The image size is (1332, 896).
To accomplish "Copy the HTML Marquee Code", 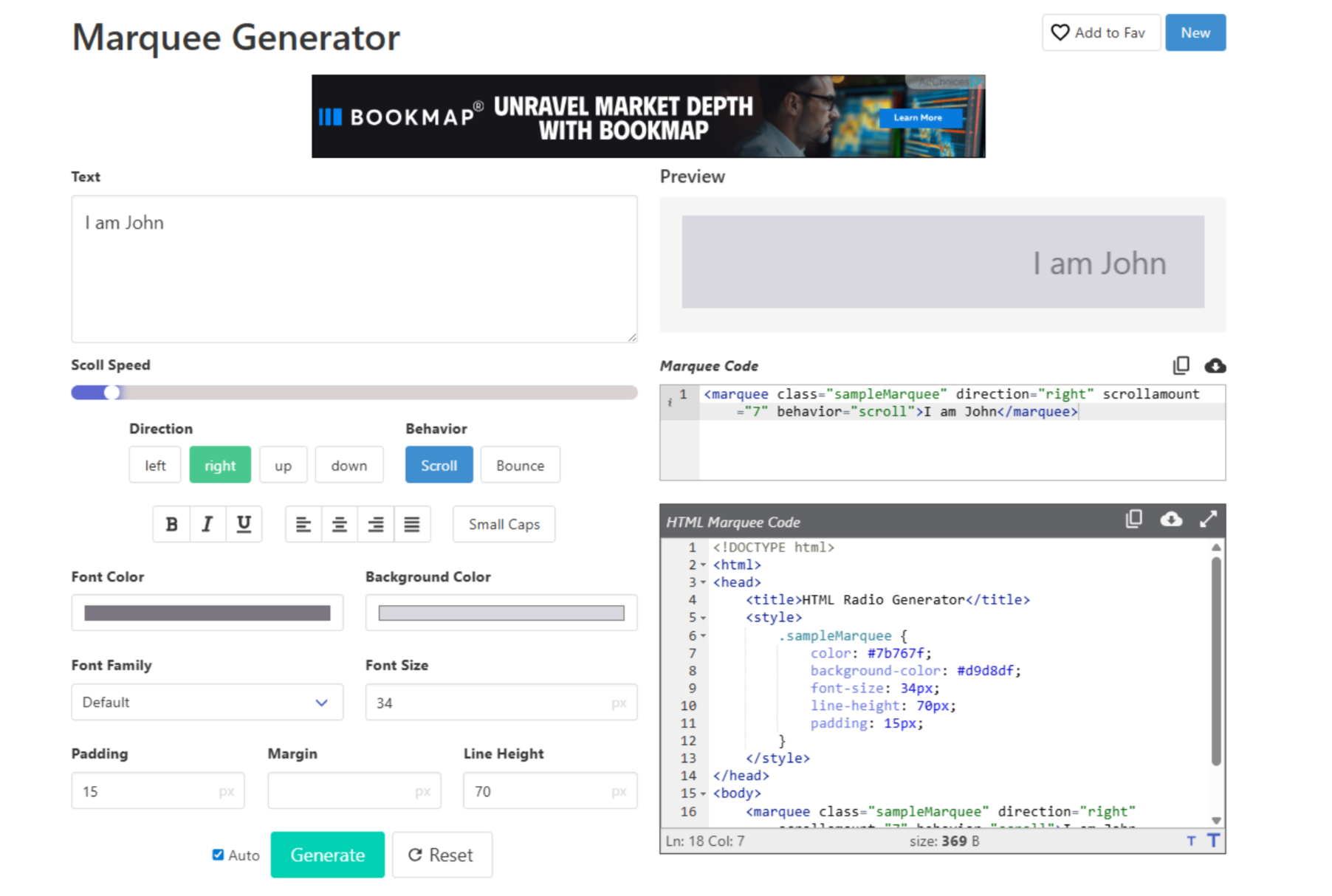I will point(1134,520).
